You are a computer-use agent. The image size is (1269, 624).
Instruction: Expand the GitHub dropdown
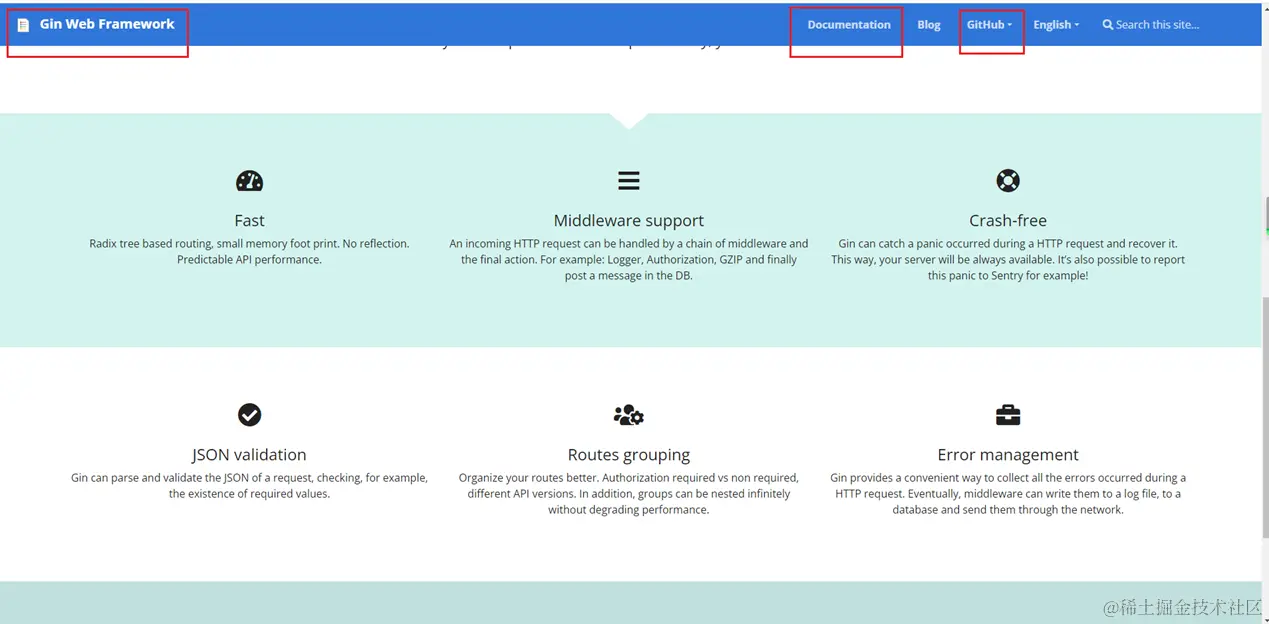(x=989, y=25)
